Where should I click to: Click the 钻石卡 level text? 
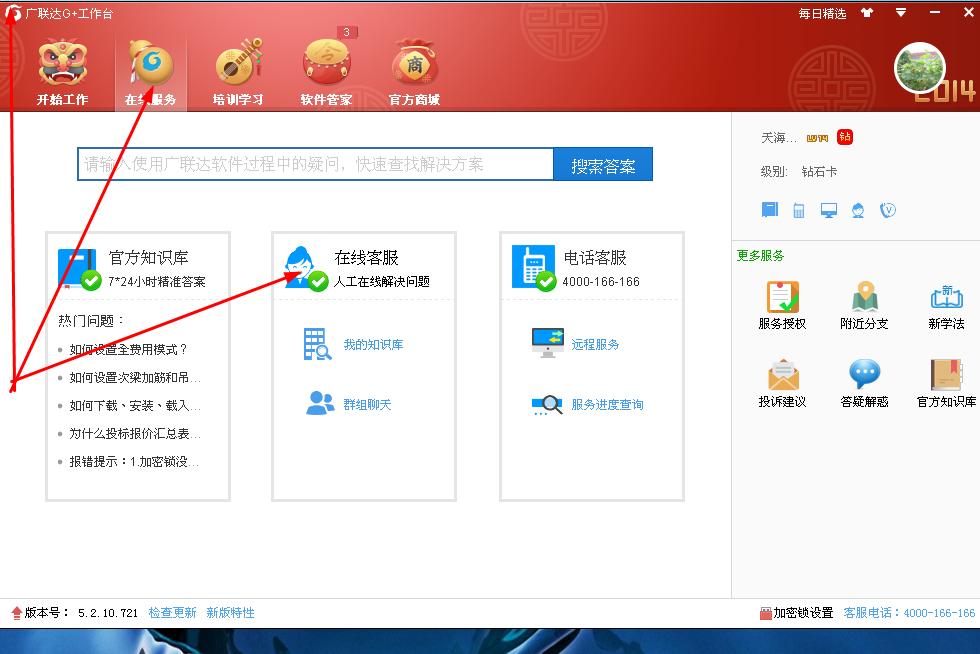pyautogui.click(x=819, y=171)
